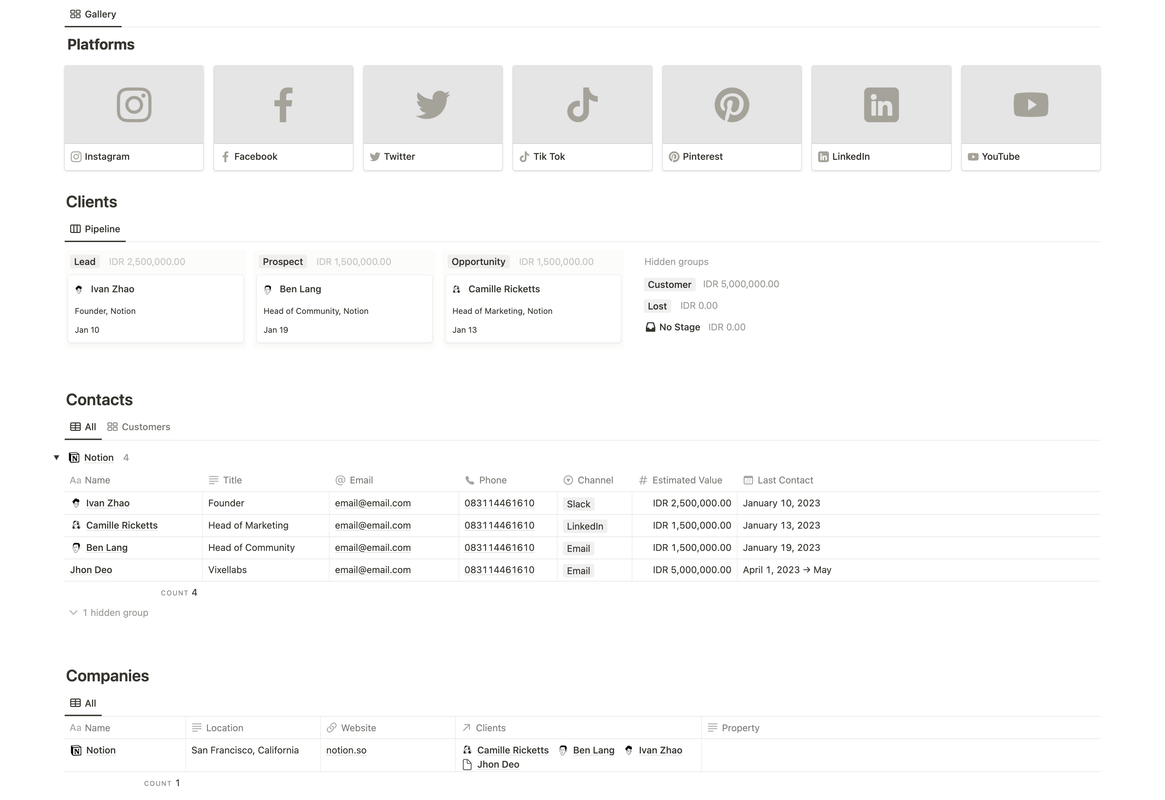Screen dimensions: 1165x800
Task: Click the LinkedIn channel tag in Camille's row
Action: pyautogui.click(x=585, y=527)
